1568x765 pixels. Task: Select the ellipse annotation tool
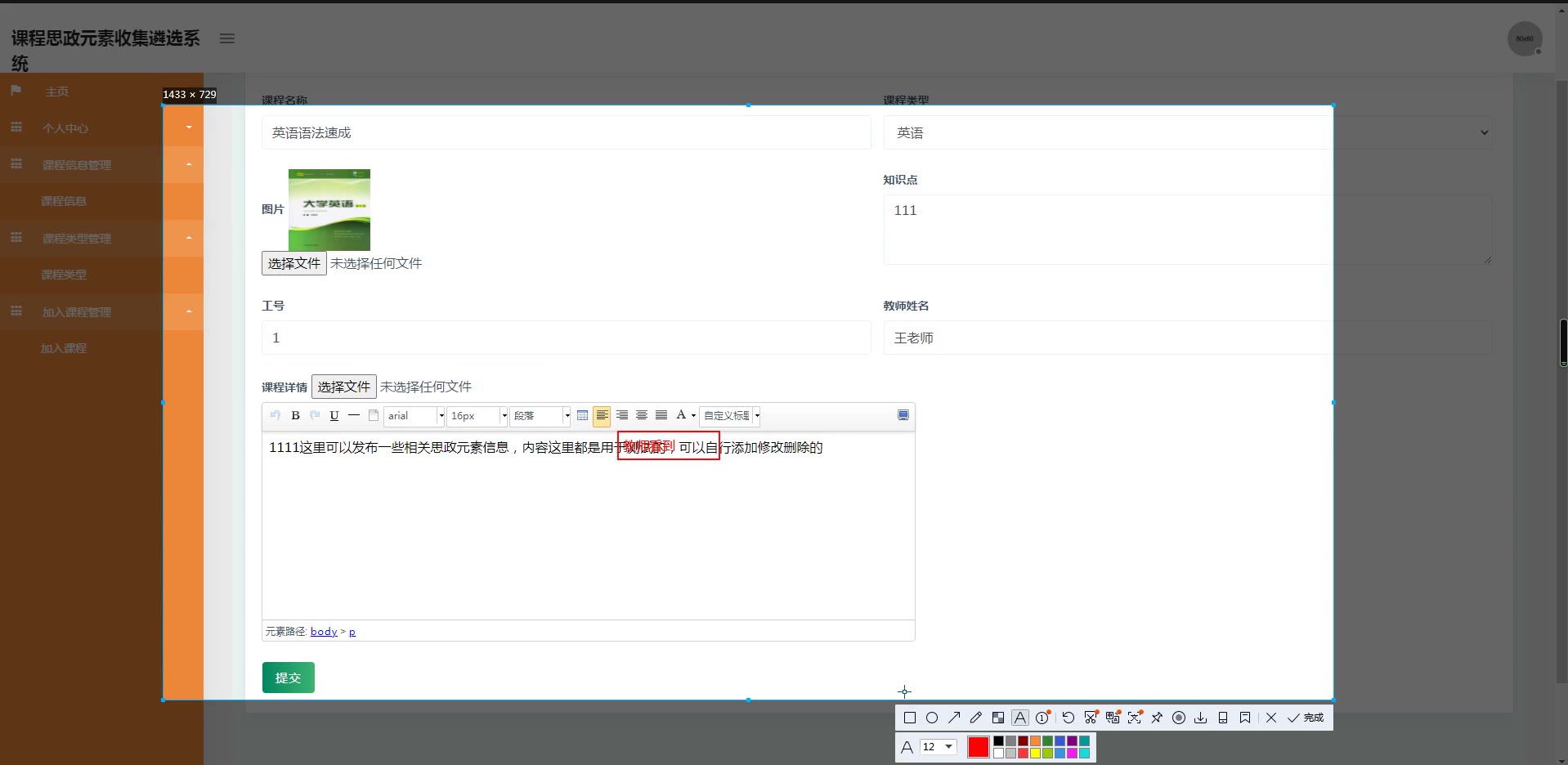click(932, 718)
